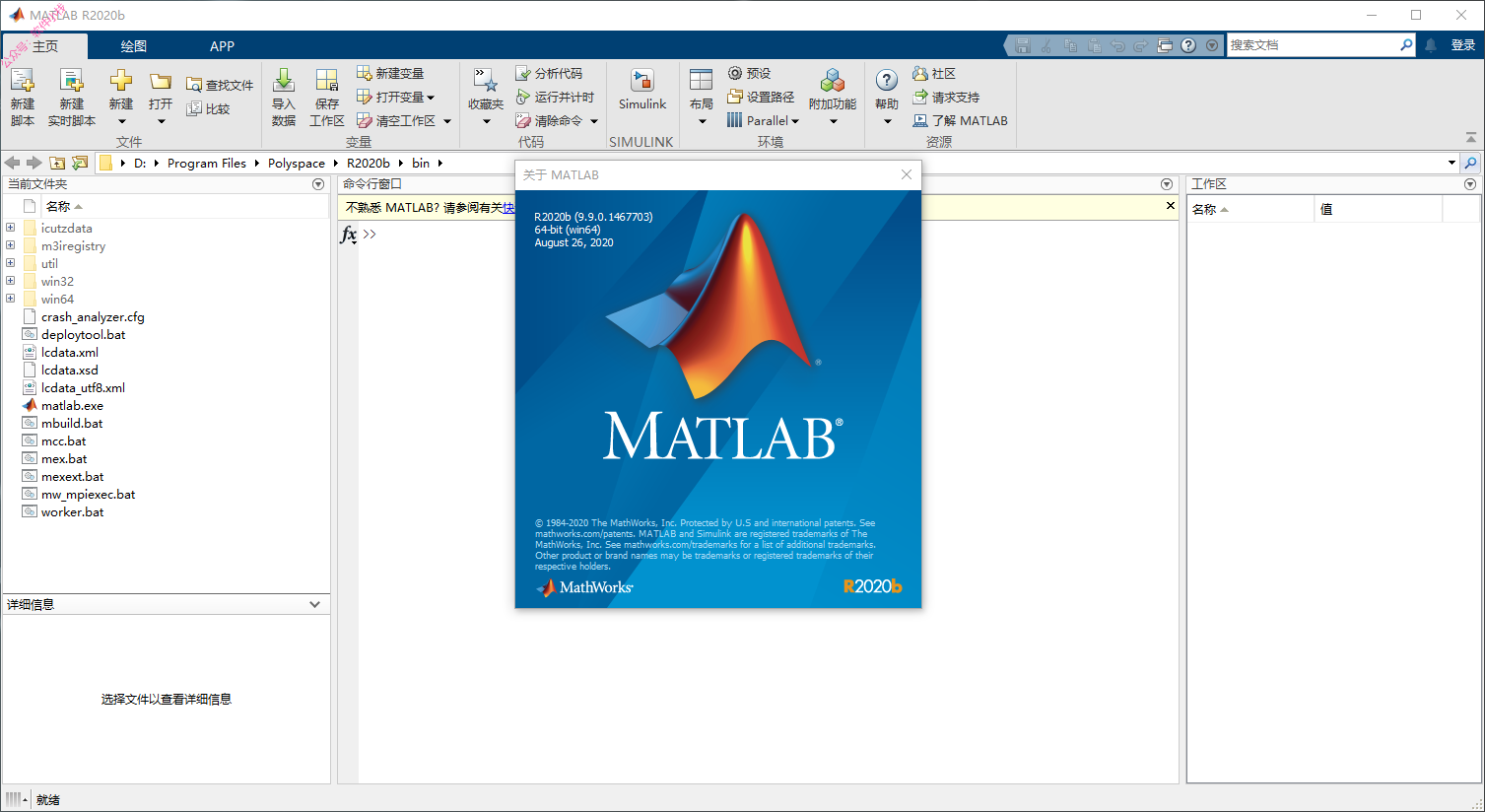Click the search folder magnifier button
The image size is (1485, 812).
[1470, 163]
